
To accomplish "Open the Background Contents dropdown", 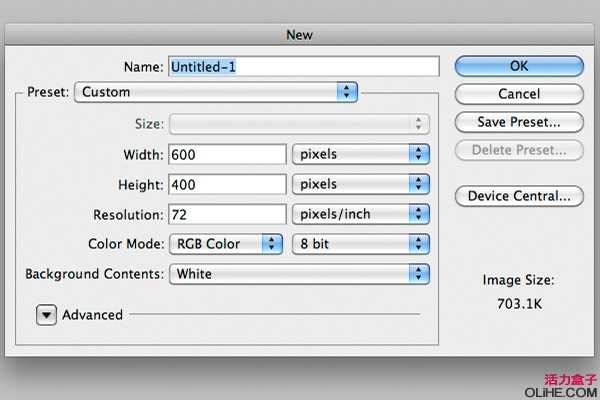I will pyautogui.click(x=298, y=273).
